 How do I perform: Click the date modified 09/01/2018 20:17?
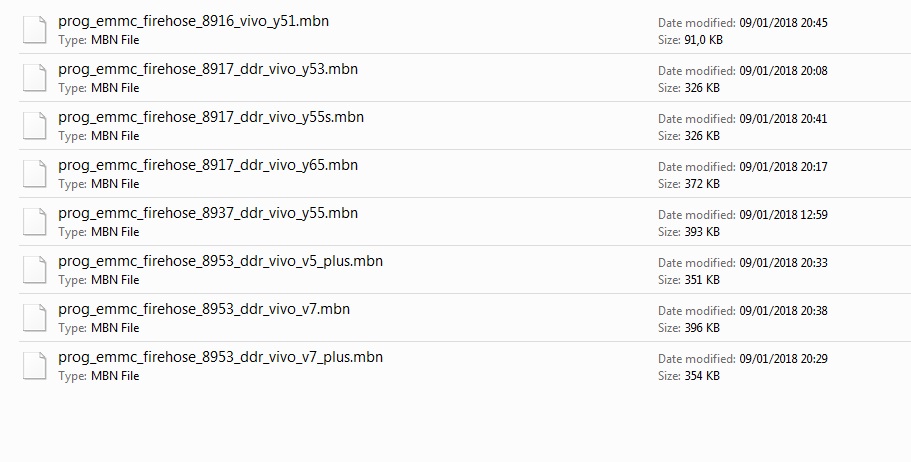[x=783, y=167]
